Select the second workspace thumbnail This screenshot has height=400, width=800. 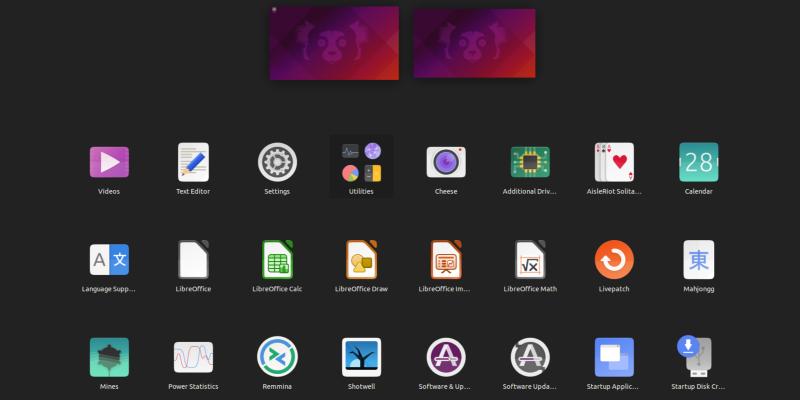[474, 45]
